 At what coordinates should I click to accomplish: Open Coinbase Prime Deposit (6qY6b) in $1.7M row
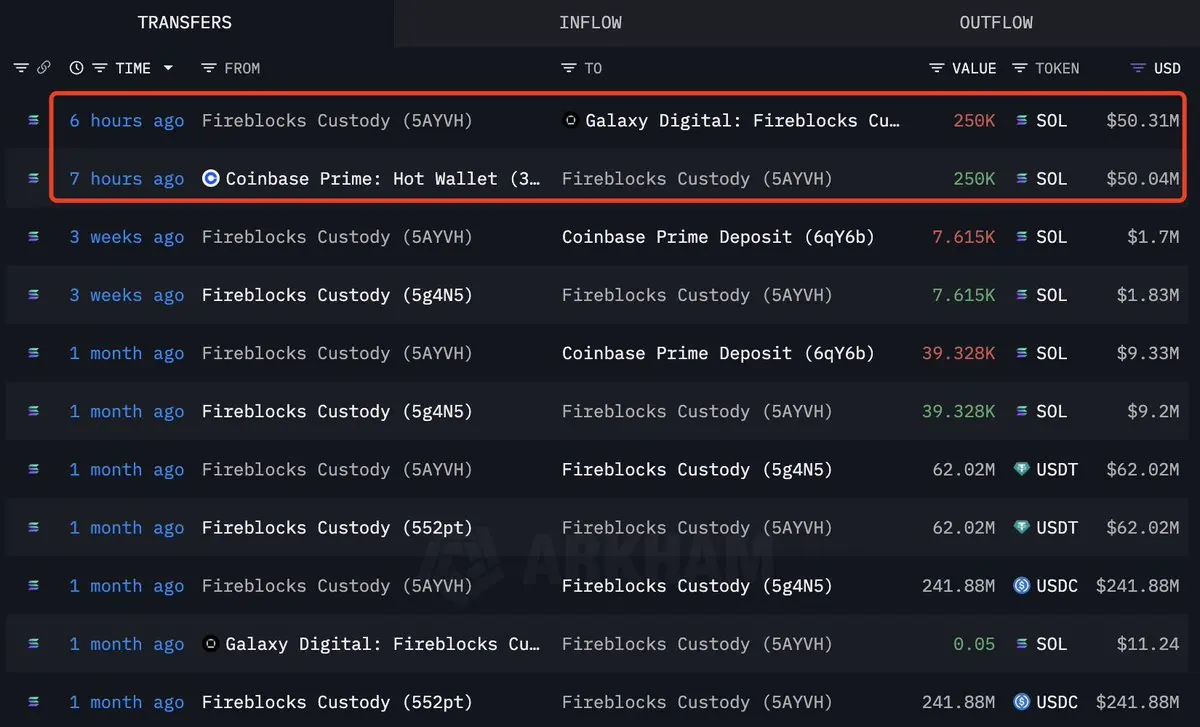pyautogui.click(x=718, y=237)
